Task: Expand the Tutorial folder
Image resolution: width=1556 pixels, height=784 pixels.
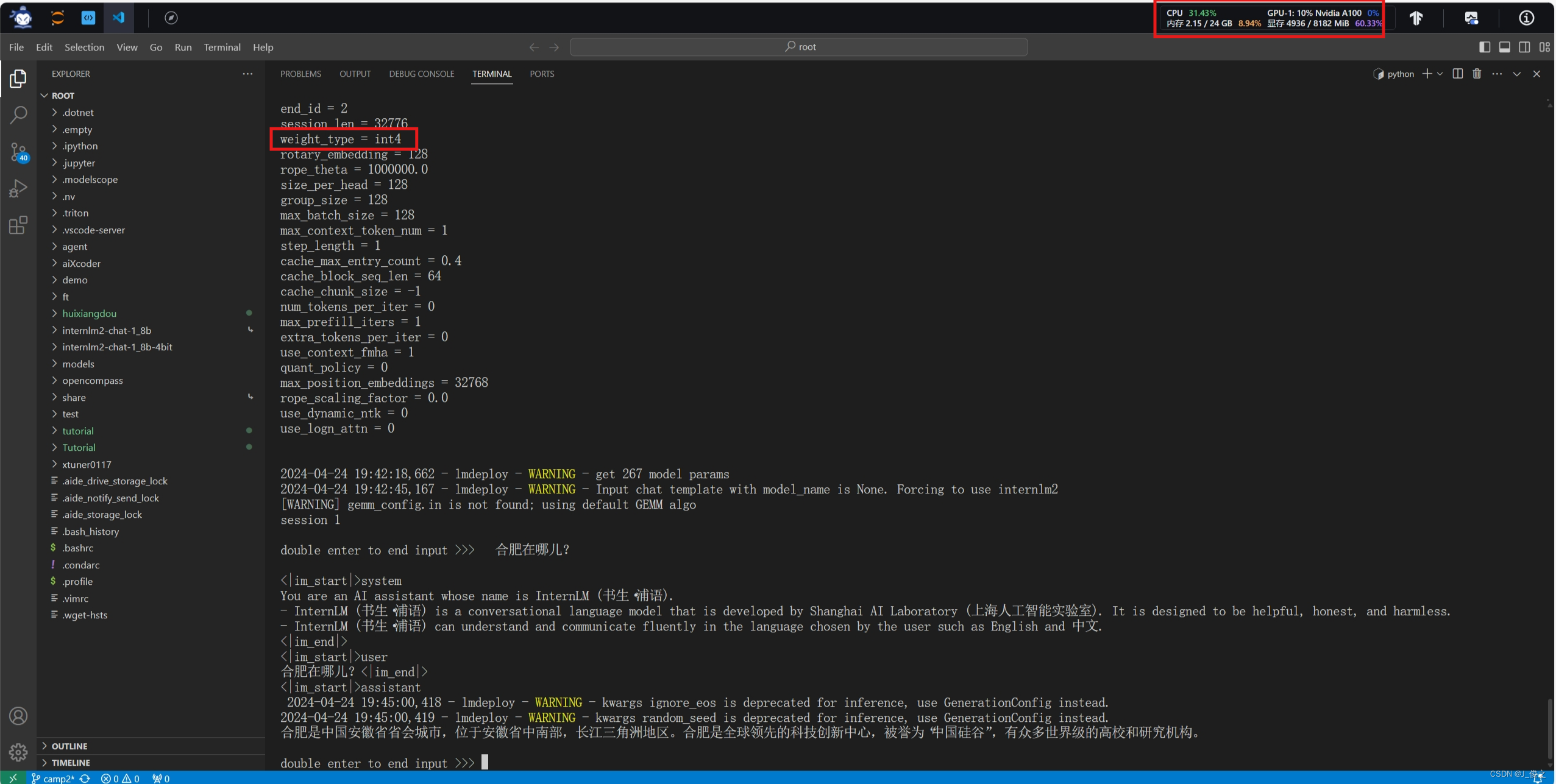Action: [x=151, y=447]
